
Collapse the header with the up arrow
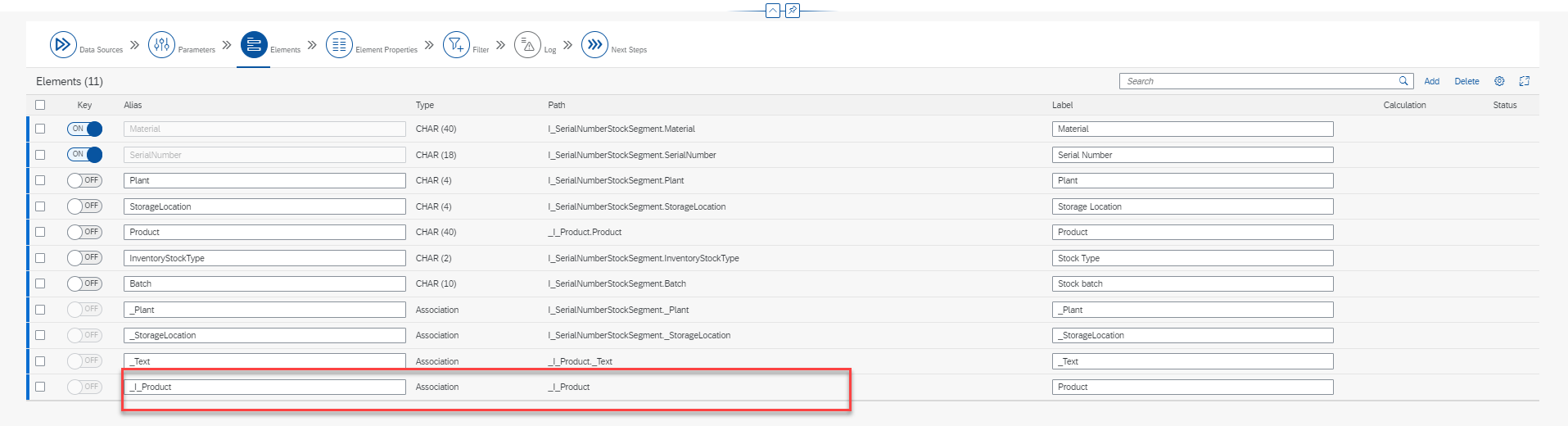coord(772,11)
